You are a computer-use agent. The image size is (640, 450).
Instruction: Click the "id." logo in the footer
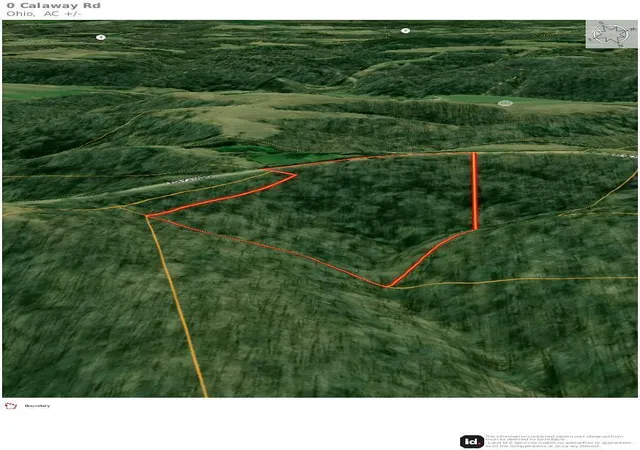point(472,441)
